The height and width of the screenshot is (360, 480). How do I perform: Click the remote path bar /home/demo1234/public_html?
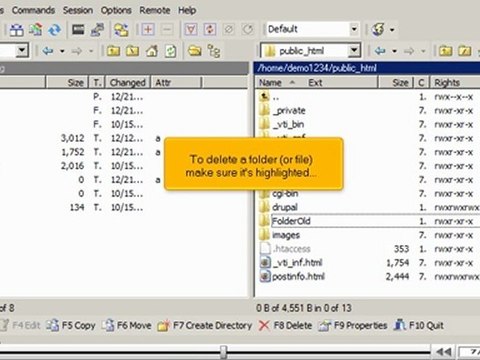[367, 68]
